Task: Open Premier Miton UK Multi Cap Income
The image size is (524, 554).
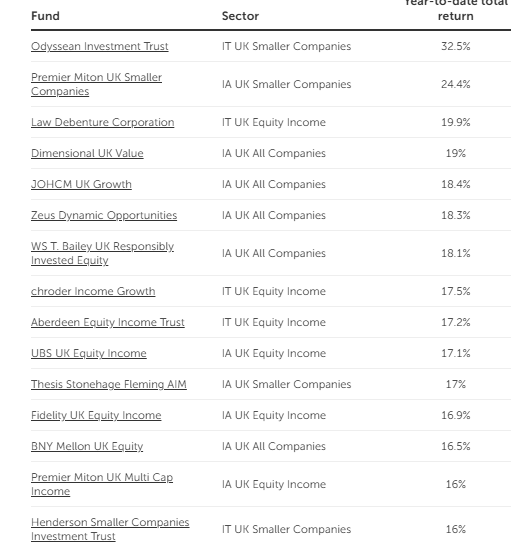Action: click(102, 484)
